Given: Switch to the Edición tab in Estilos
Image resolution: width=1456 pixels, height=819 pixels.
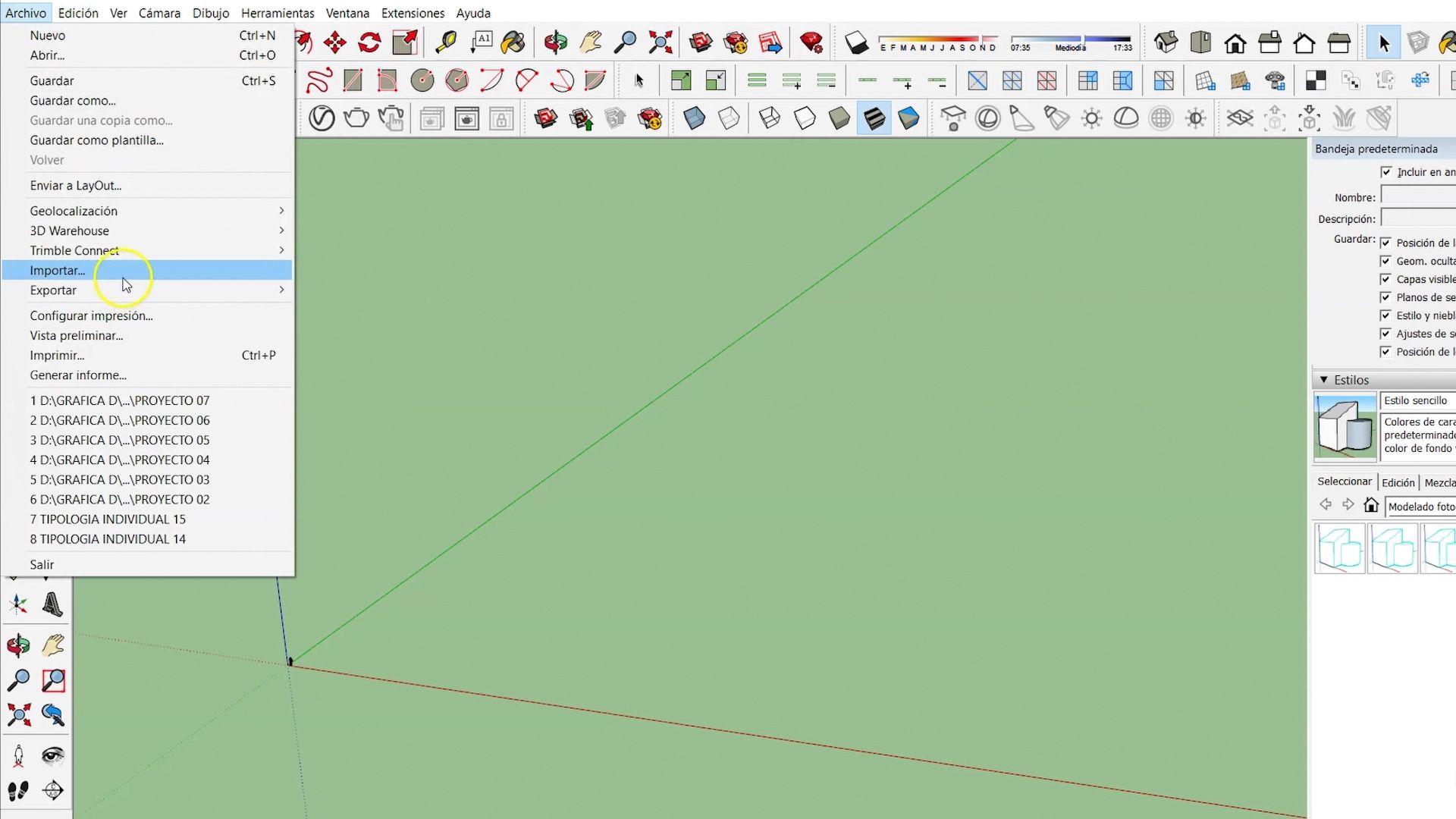Looking at the screenshot, I should tap(1398, 482).
